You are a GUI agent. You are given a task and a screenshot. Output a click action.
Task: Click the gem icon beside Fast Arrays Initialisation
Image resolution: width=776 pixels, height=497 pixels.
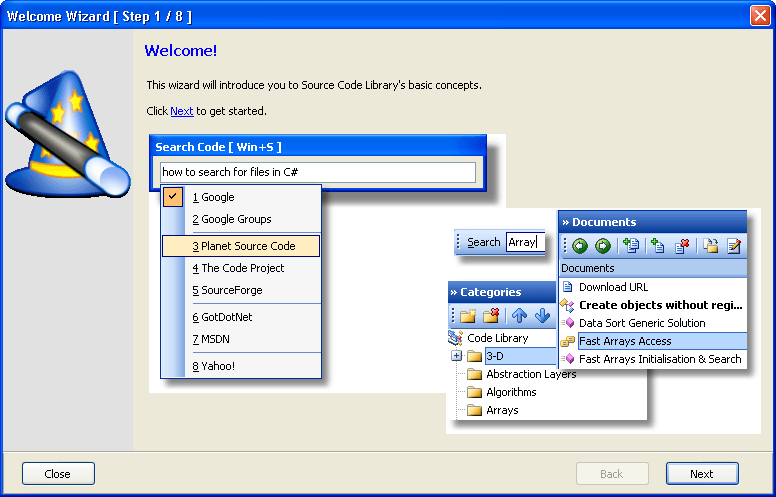[568, 359]
